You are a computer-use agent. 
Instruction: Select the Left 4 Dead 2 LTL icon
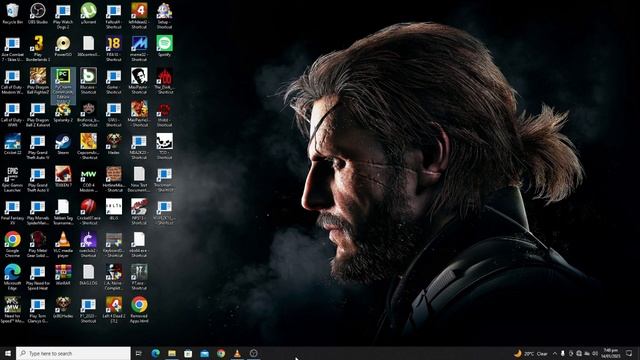coord(114,310)
